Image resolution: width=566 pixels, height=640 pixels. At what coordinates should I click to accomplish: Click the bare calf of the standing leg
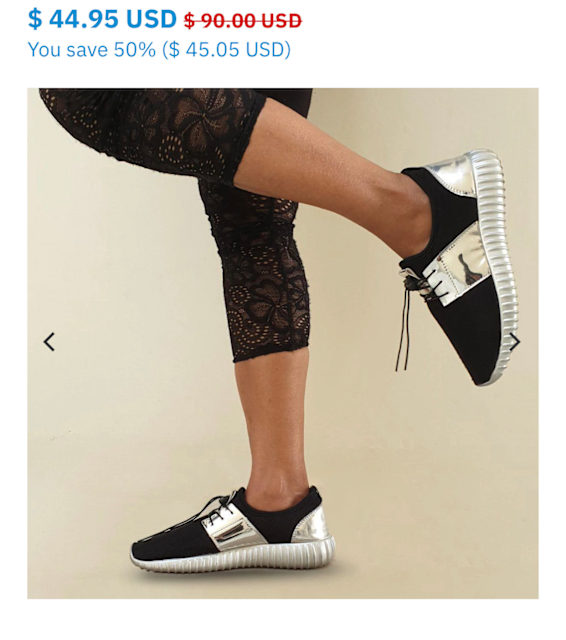coord(273,420)
